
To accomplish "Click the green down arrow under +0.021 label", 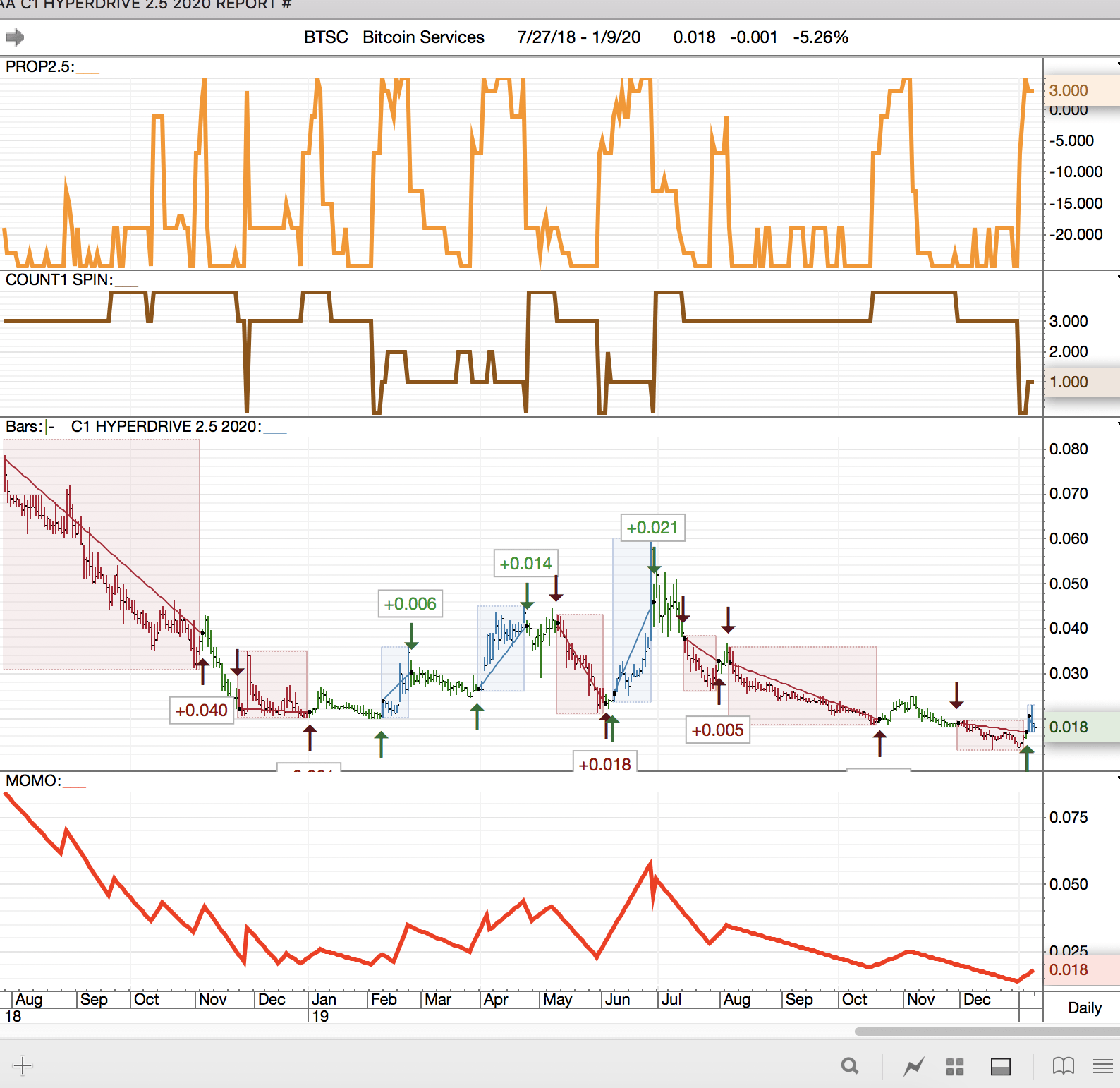I will point(654,561).
